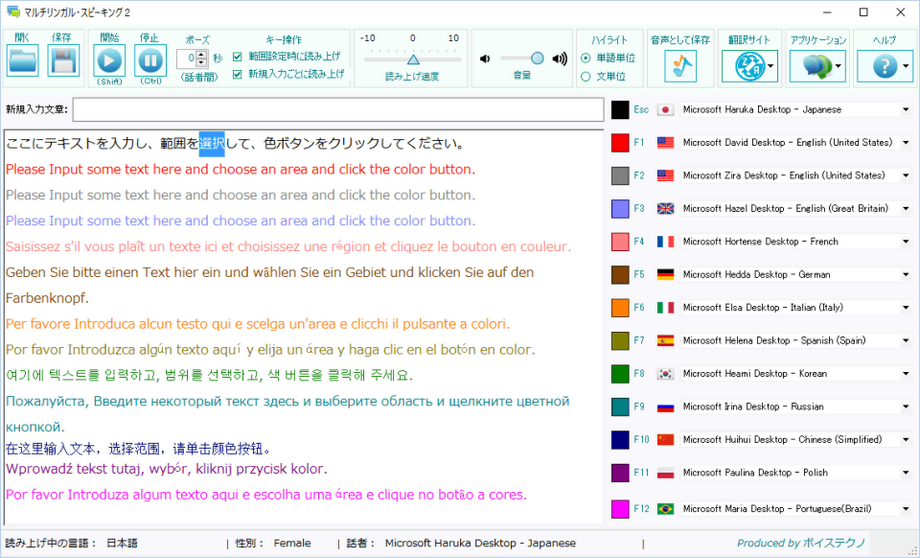Click the Chinese flag icon
Viewport: 920px width, 558px height.
coord(665,439)
